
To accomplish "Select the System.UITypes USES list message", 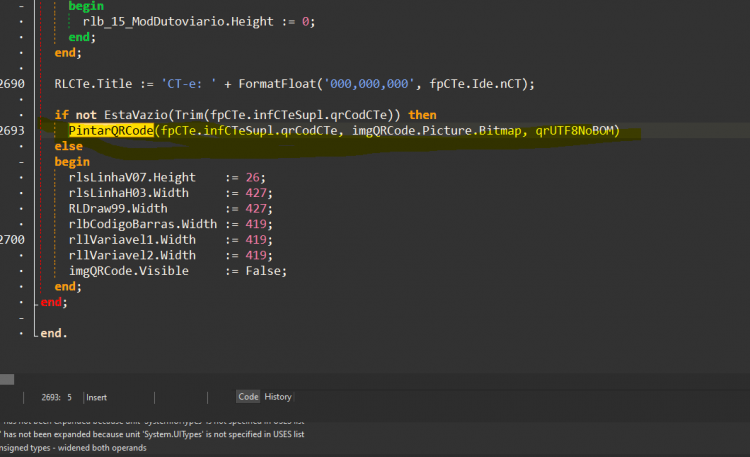I will click(x=152, y=435).
